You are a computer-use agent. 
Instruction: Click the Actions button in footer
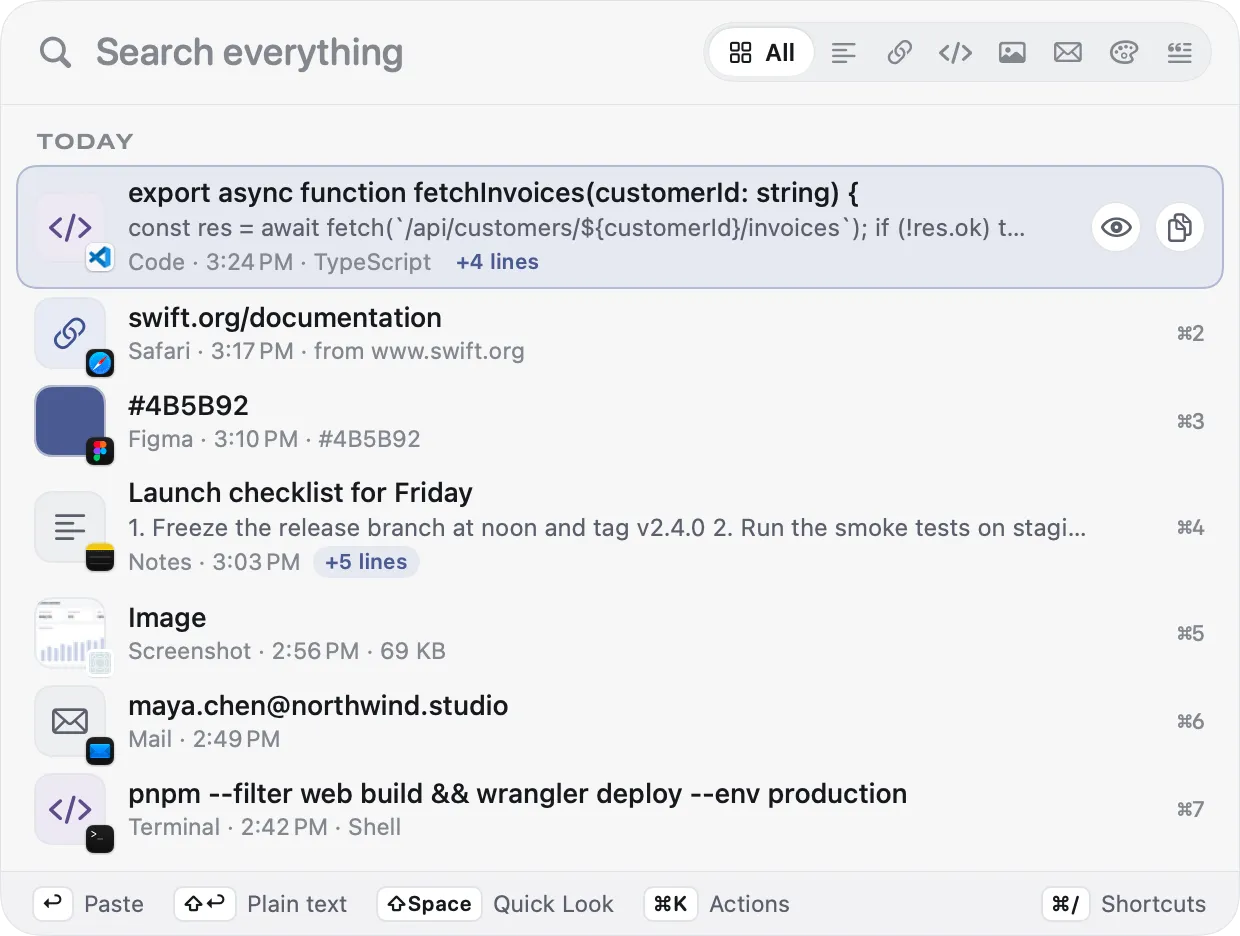717,904
